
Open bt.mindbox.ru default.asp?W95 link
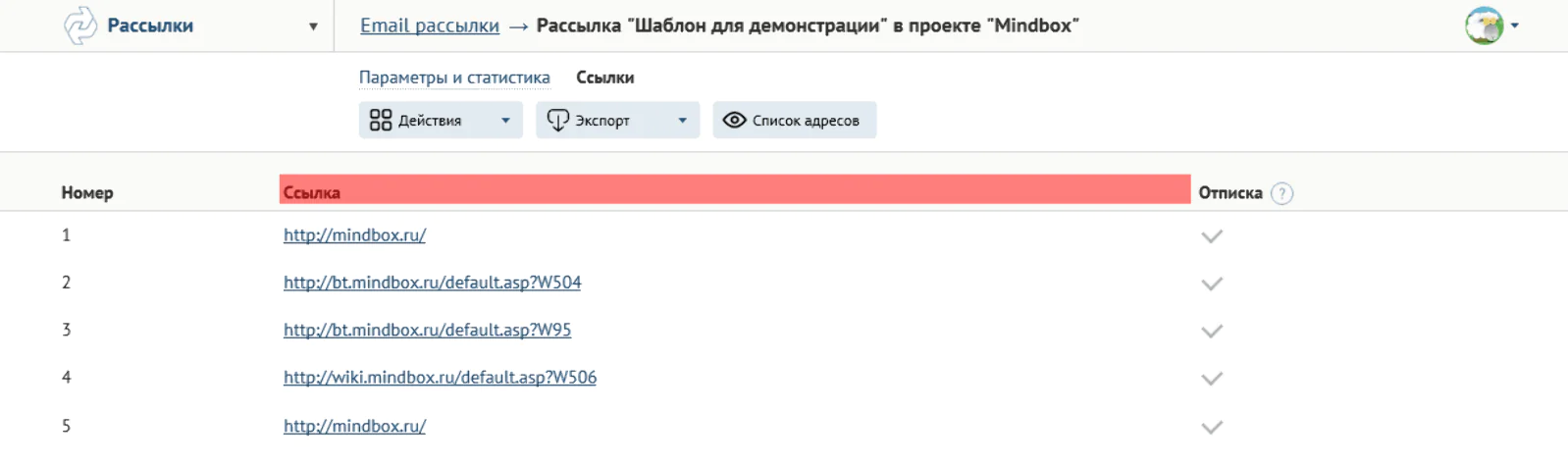coord(427,330)
